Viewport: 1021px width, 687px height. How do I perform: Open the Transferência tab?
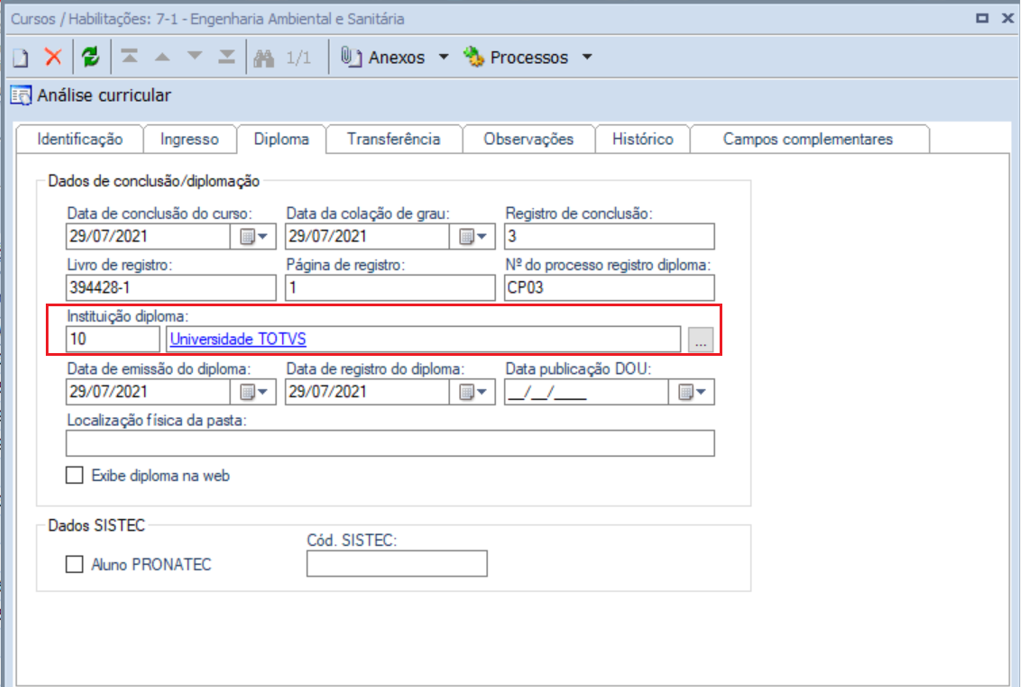(x=393, y=139)
